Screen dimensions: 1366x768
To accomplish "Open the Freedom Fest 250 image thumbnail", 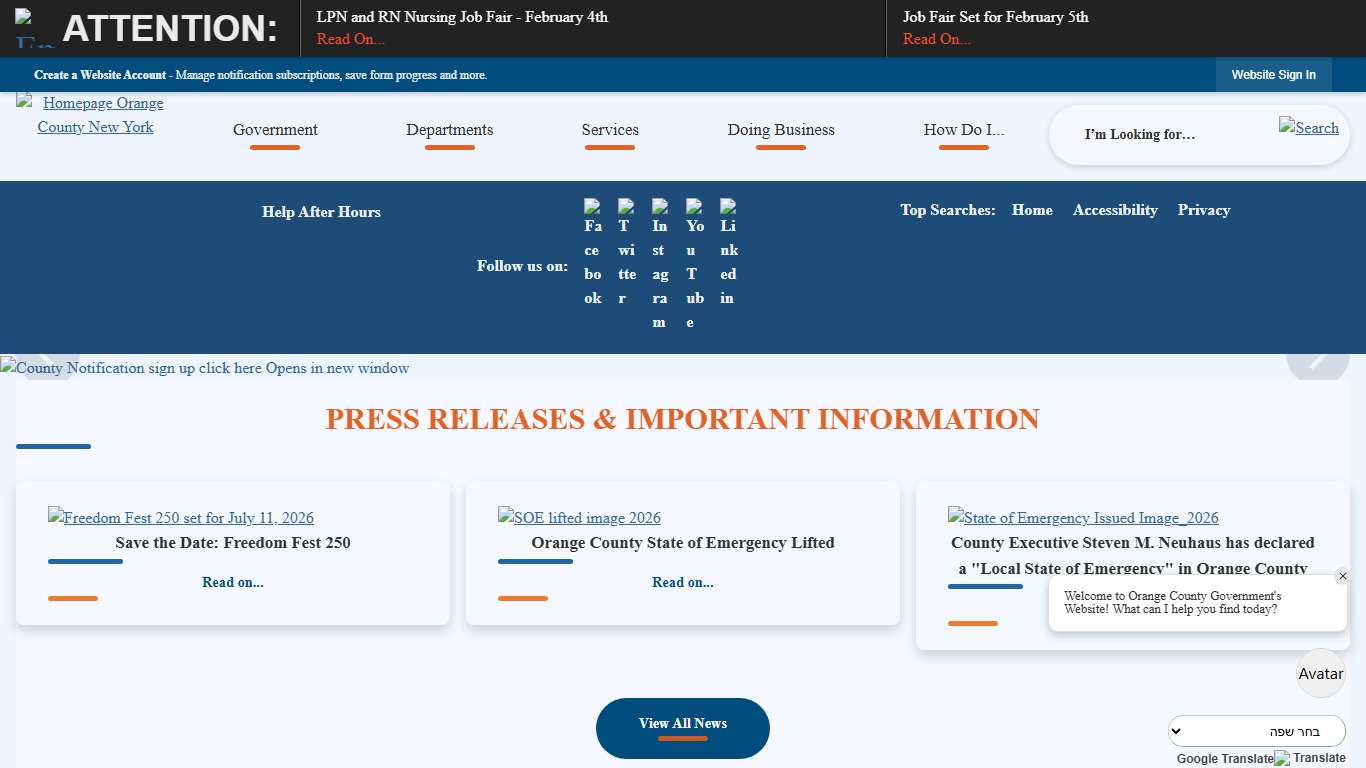I will coord(181,518).
